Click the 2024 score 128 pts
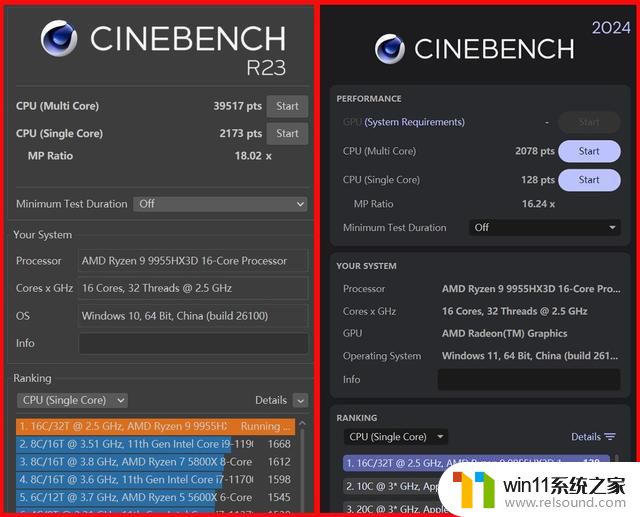This screenshot has height=517, width=640. pos(538,180)
